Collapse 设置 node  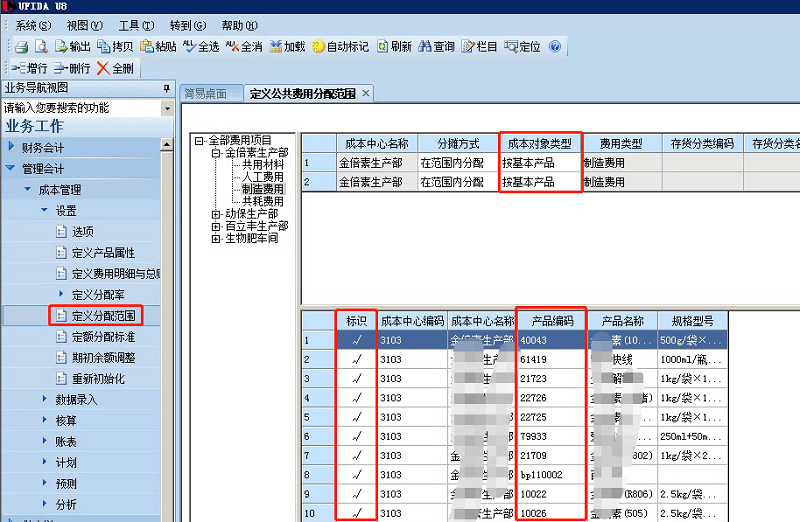pyautogui.click(x=44, y=210)
